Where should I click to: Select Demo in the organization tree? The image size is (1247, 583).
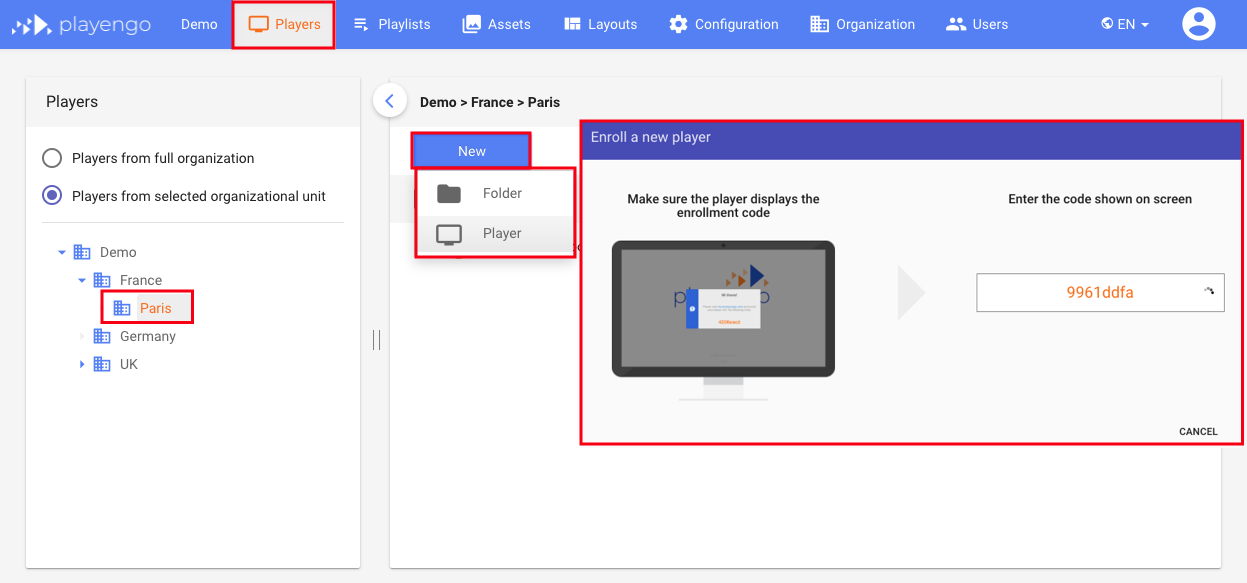tap(118, 252)
